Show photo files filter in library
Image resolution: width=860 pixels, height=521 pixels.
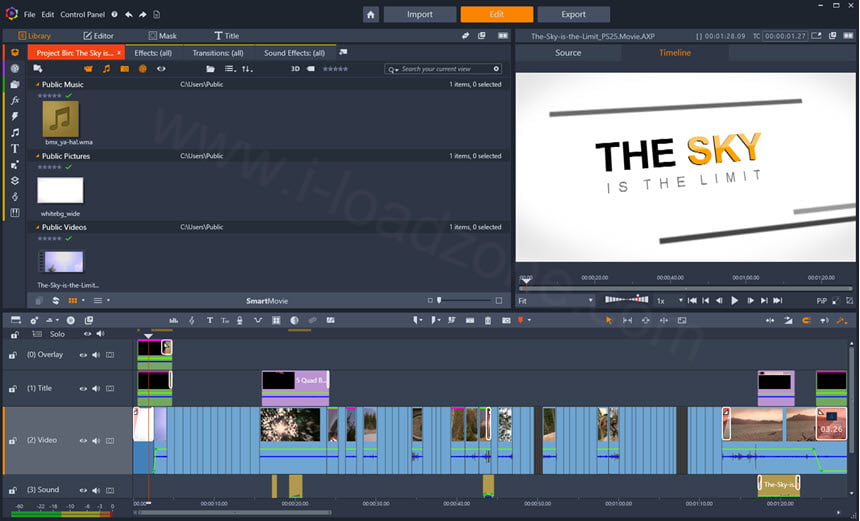click(x=125, y=69)
